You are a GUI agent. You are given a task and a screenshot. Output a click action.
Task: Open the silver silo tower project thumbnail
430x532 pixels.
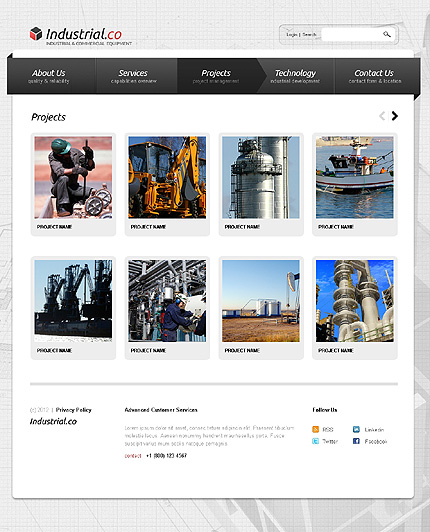pyautogui.click(x=261, y=177)
